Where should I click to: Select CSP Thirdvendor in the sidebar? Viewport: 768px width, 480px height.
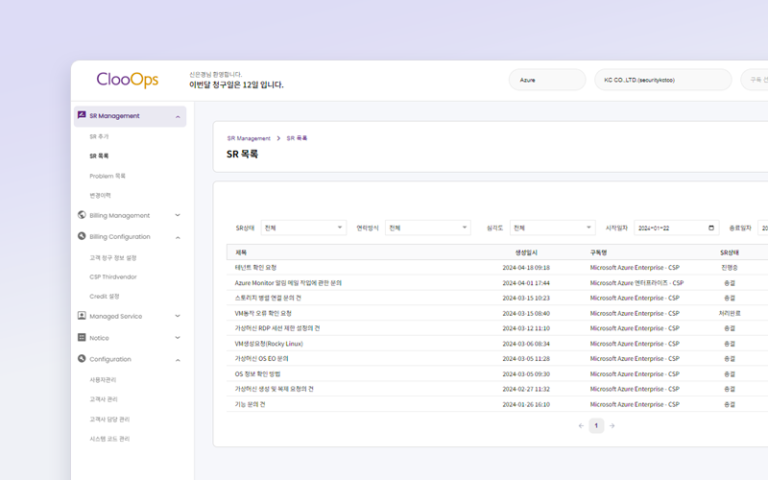(x=111, y=277)
